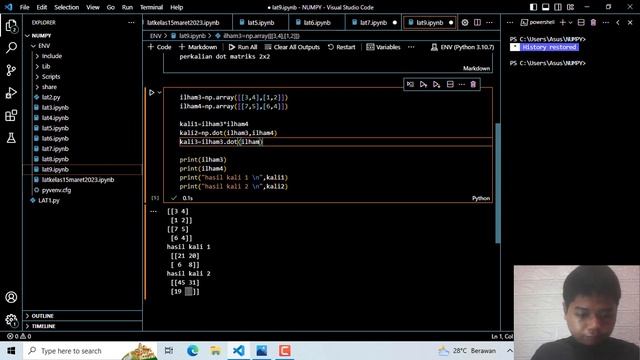Click the Windows Start button
Image resolution: width=640 pixels, height=360 pixels.
(11, 351)
